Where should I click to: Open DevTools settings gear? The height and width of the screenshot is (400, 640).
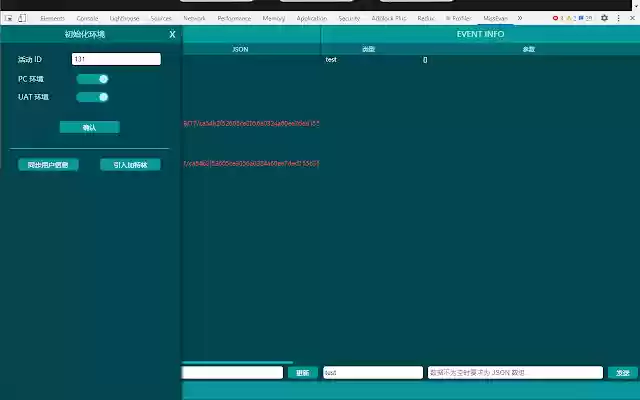click(x=604, y=18)
